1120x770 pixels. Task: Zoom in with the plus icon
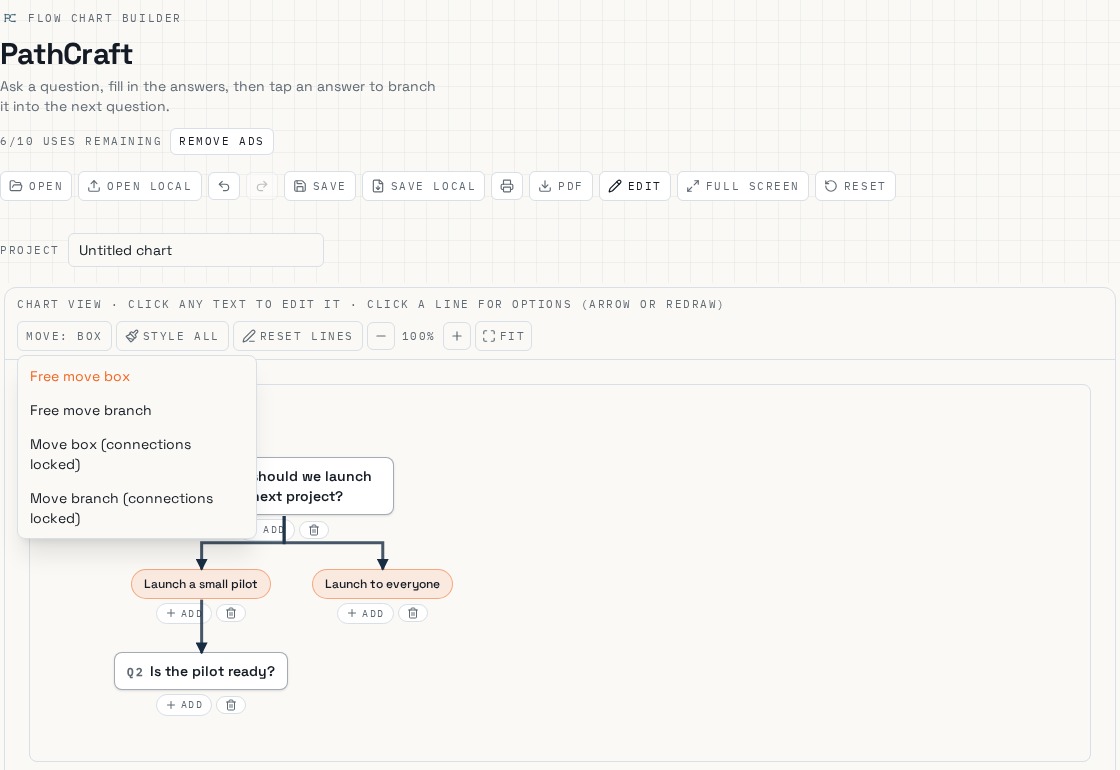tap(457, 336)
